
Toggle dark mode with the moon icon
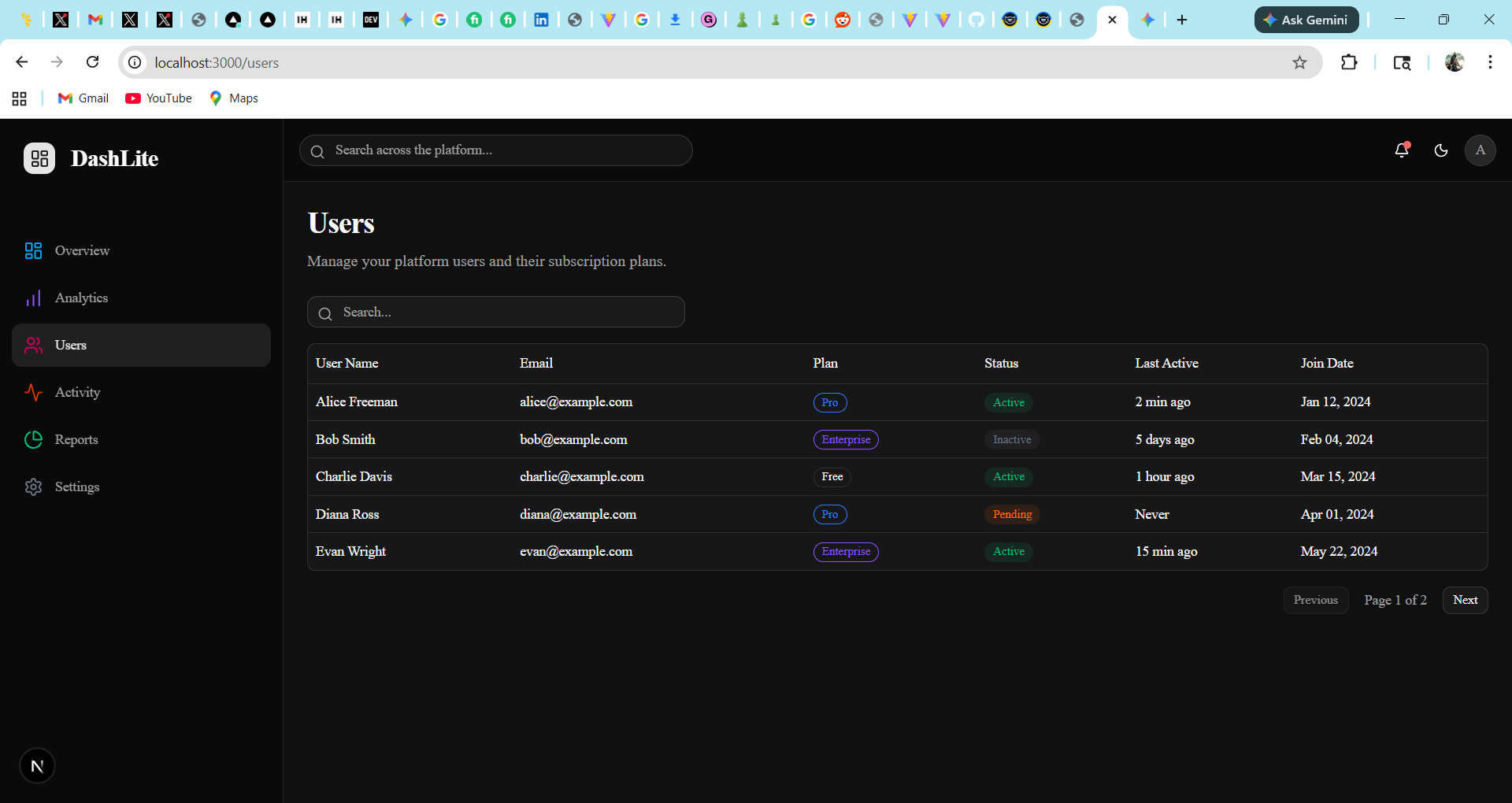click(1441, 150)
